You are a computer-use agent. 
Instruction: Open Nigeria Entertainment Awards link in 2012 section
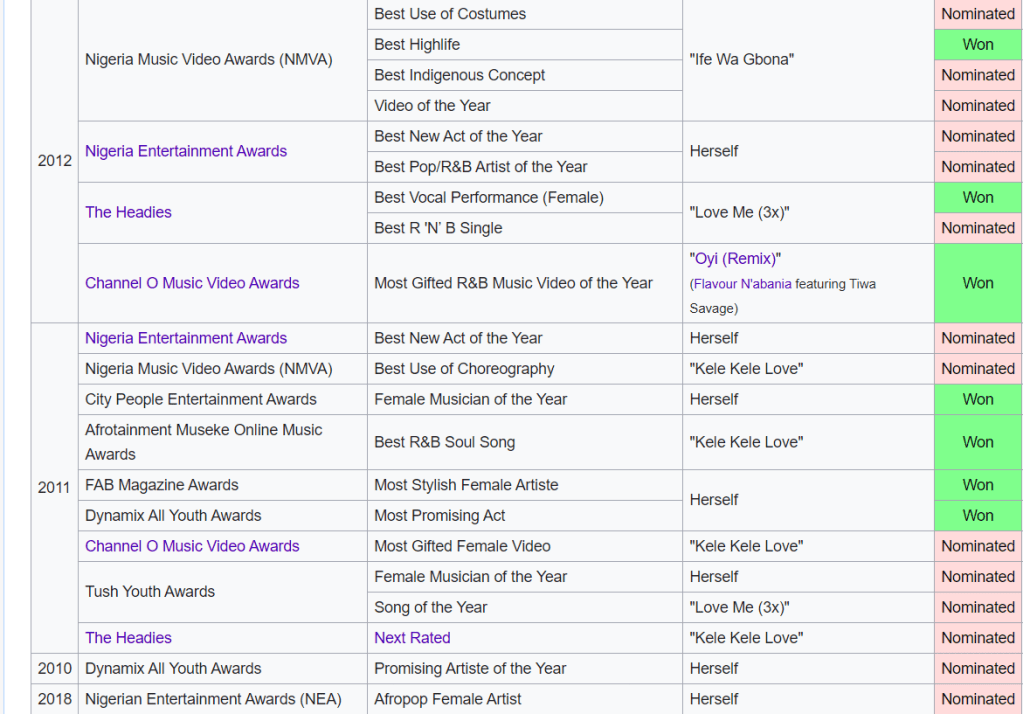(186, 151)
